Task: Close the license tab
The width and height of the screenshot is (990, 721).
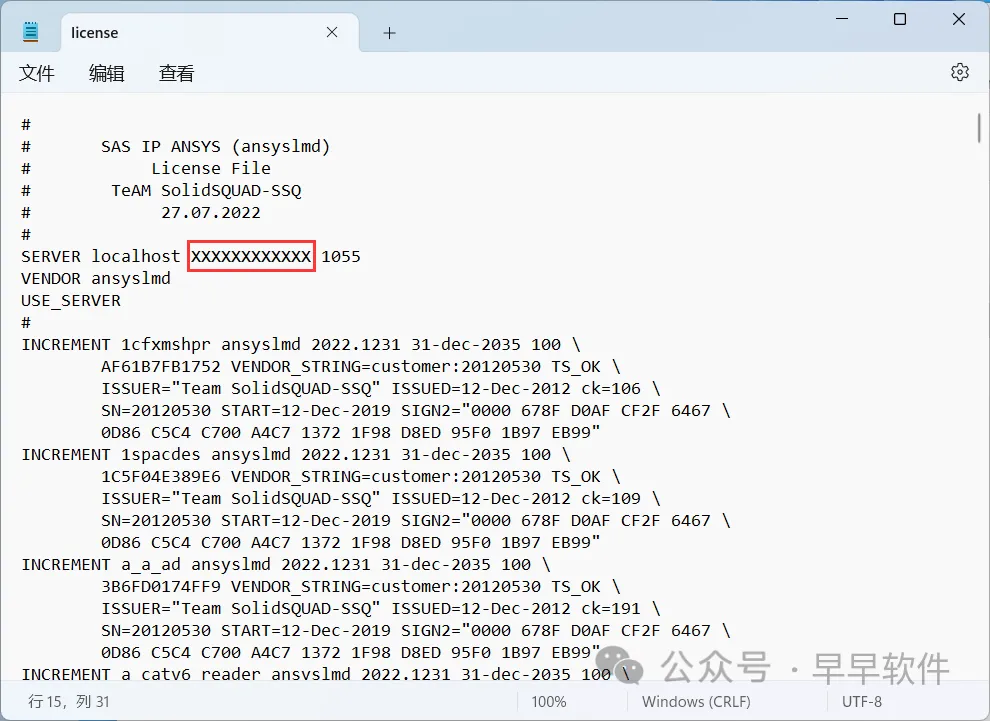Action: click(x=332, y=32)
